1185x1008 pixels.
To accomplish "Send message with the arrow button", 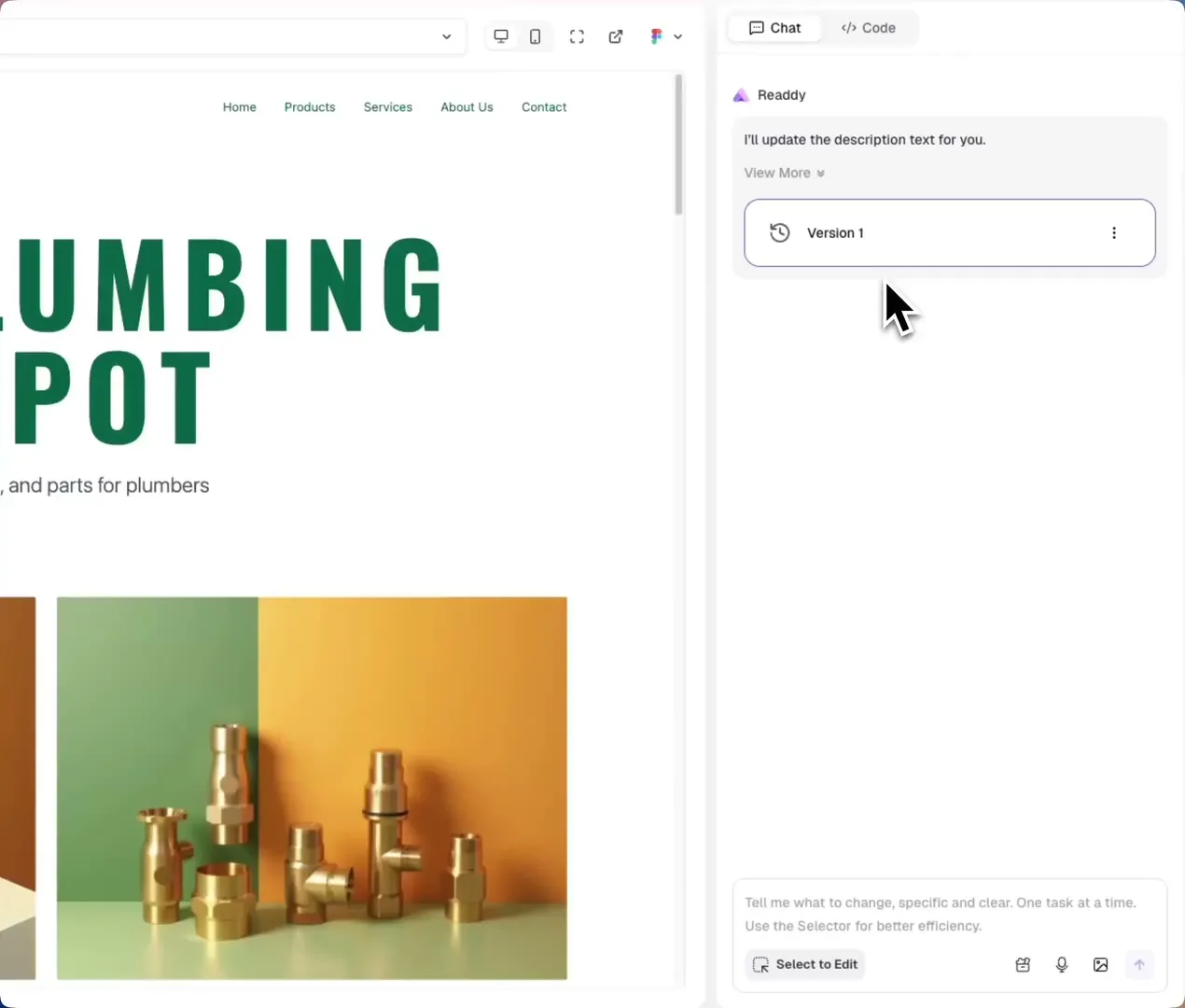I will click(1139, 965).
